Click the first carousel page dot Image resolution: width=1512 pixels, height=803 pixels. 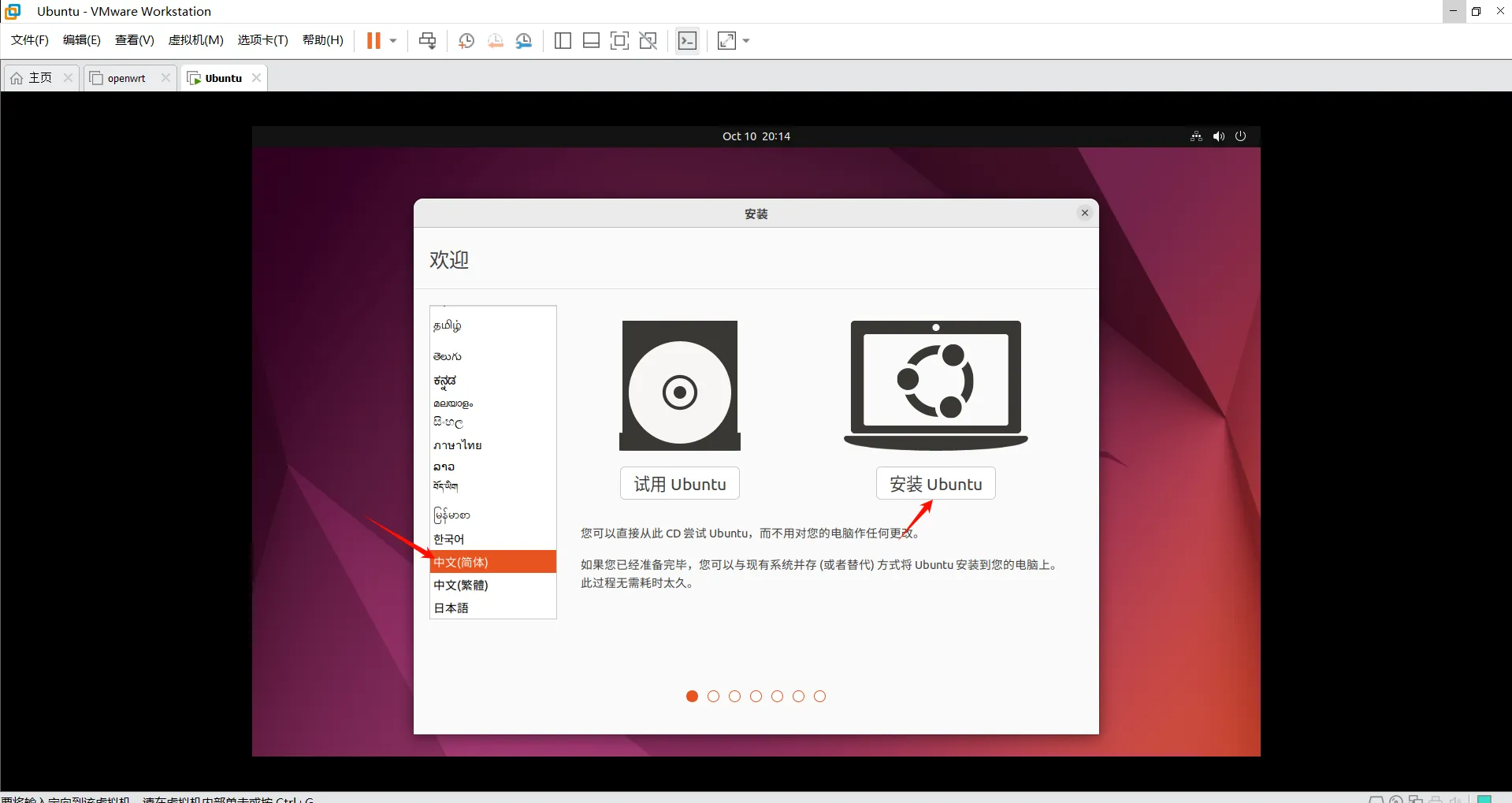[692, 696]
